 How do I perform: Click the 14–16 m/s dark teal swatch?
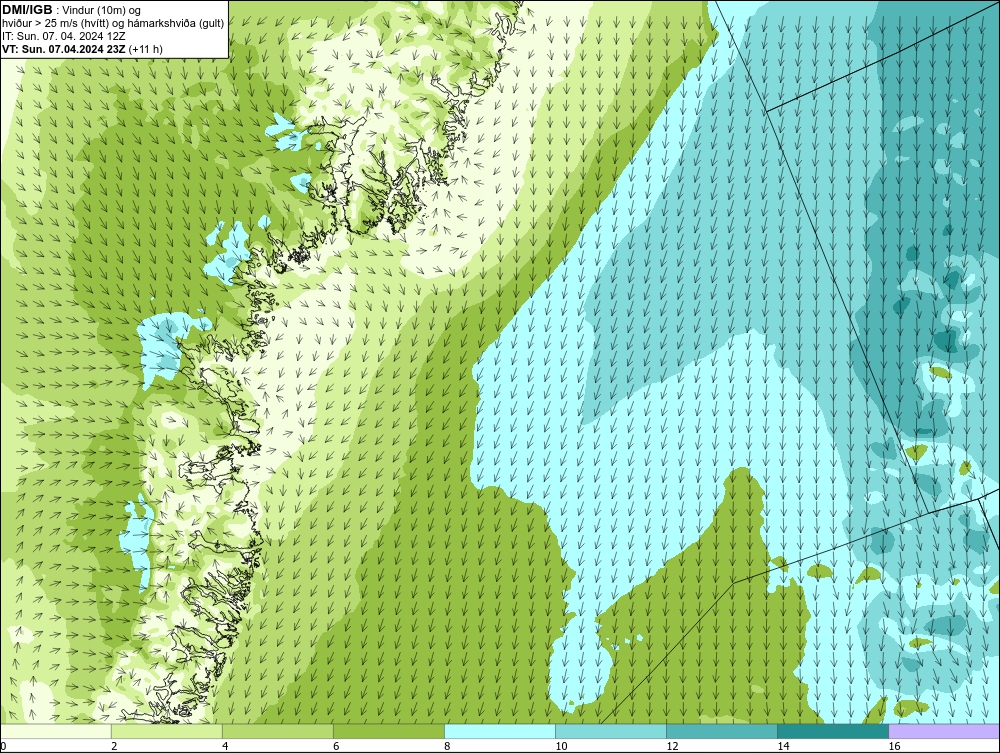coord(833,731)
